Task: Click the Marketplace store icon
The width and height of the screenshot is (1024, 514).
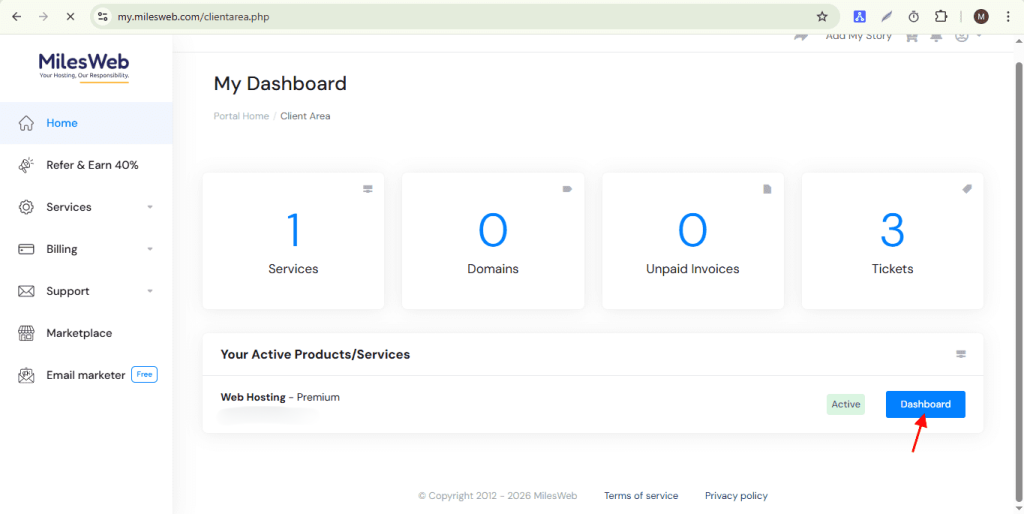Action: pyautogui.click(x=27, y=333)
